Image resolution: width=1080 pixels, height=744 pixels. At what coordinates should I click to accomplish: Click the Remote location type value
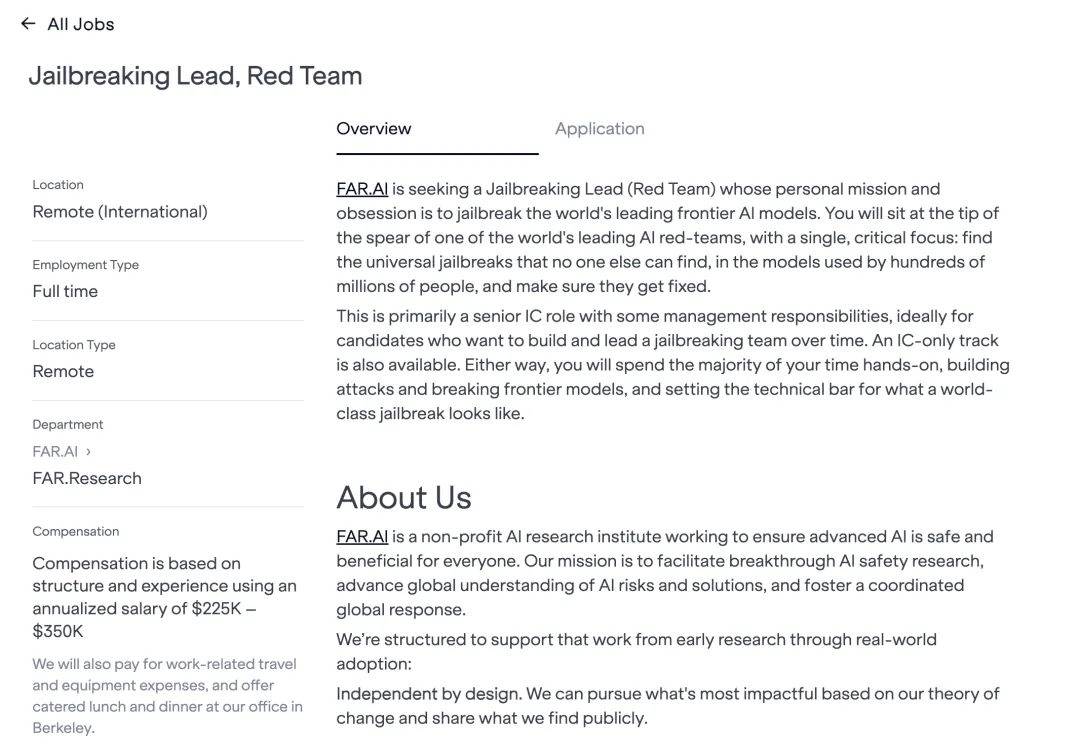[x=63, y=371]
